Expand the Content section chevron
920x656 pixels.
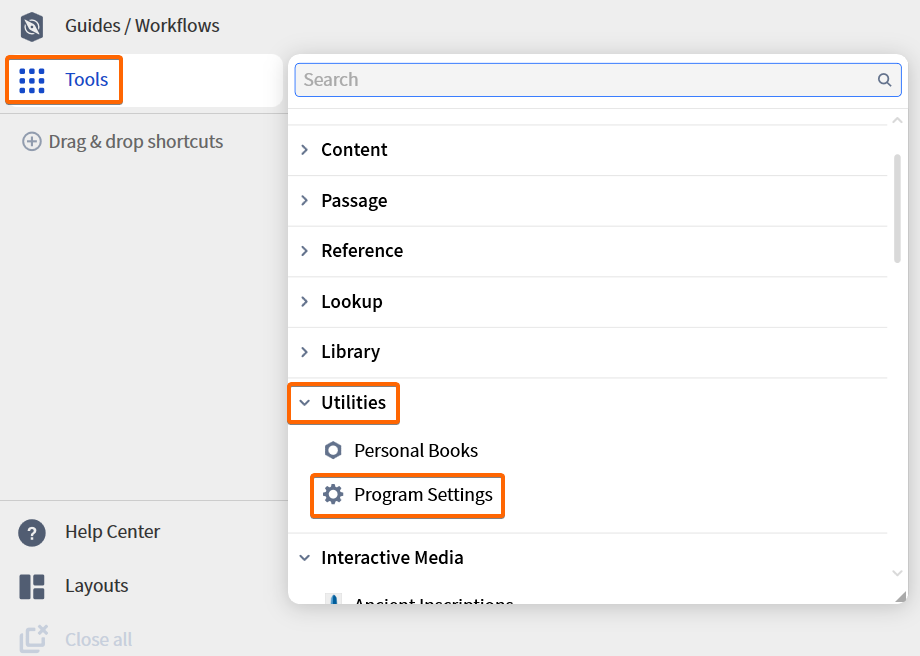[305, 150]
